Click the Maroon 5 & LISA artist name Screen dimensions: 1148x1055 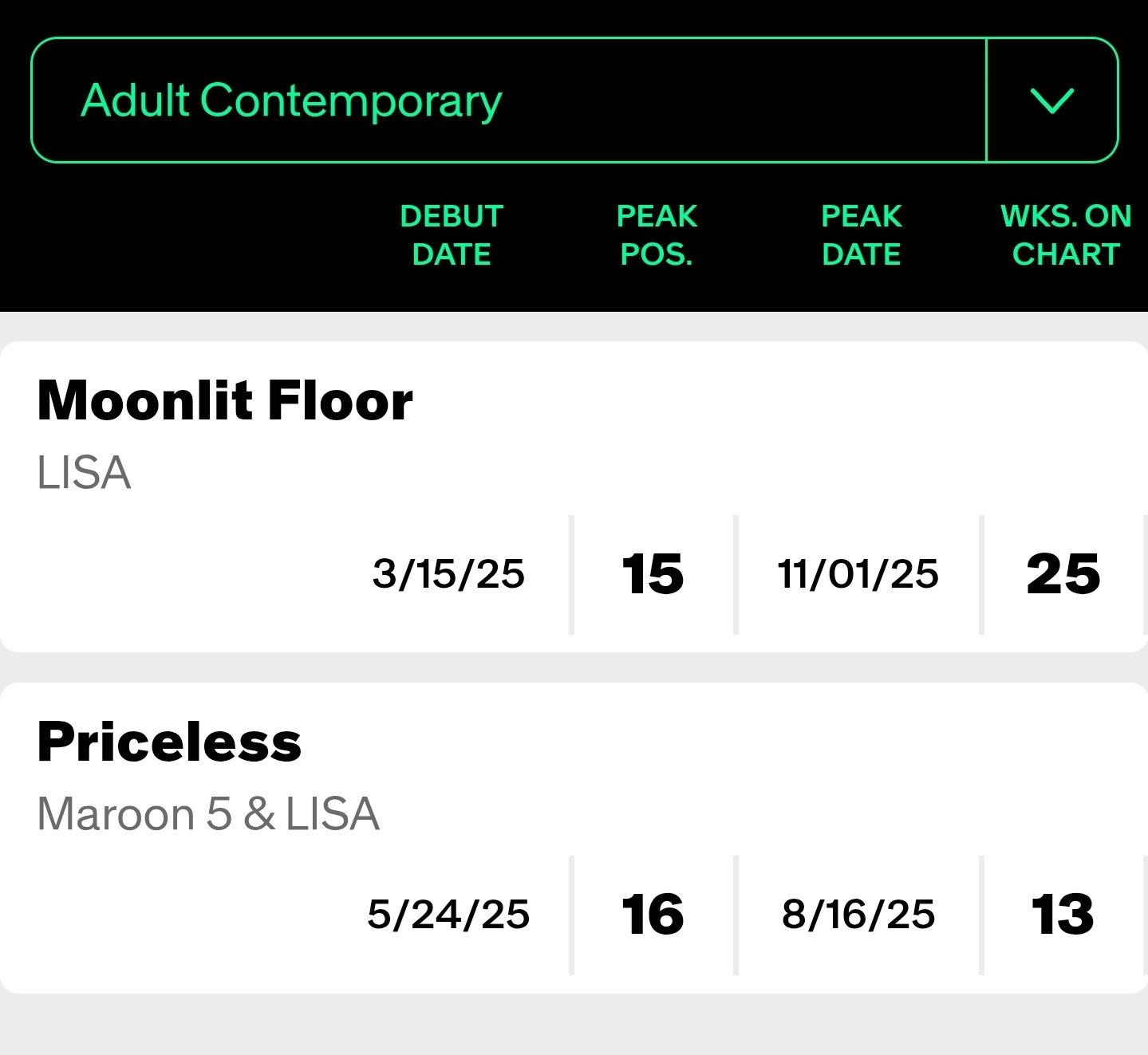click(x=208, y=814)
